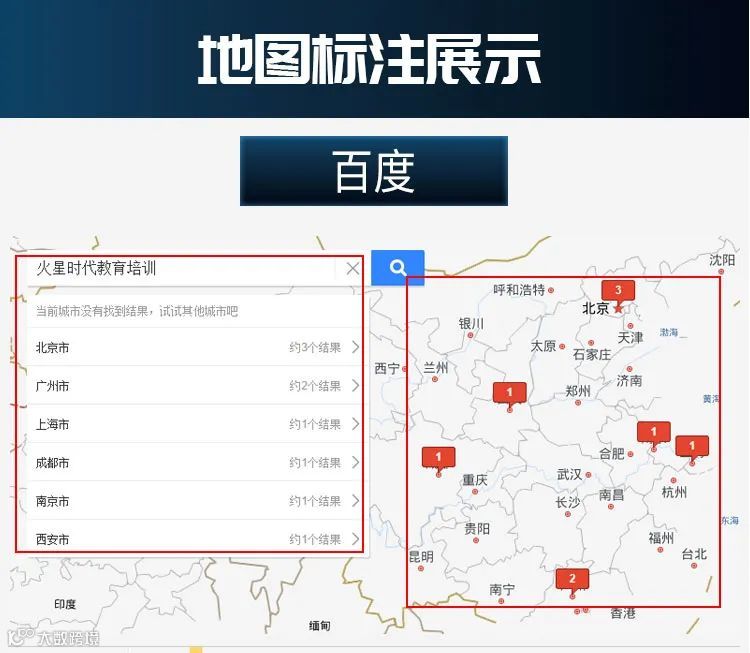Viewport: 750px width, 653px height.
Task: Expand the chevron in the 西安市 row
Action: 355,539
